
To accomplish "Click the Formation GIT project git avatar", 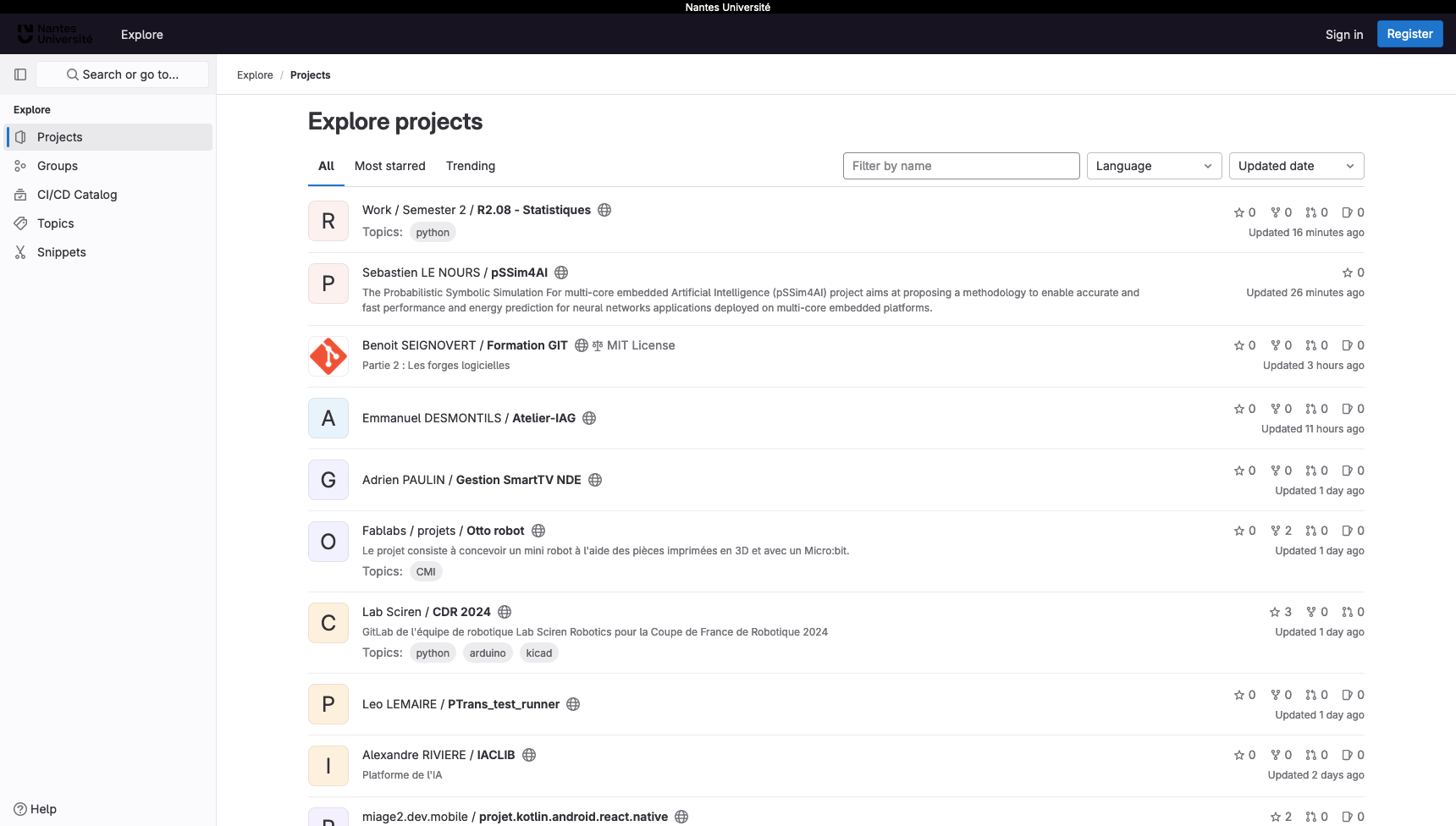I will click(328, 356).
